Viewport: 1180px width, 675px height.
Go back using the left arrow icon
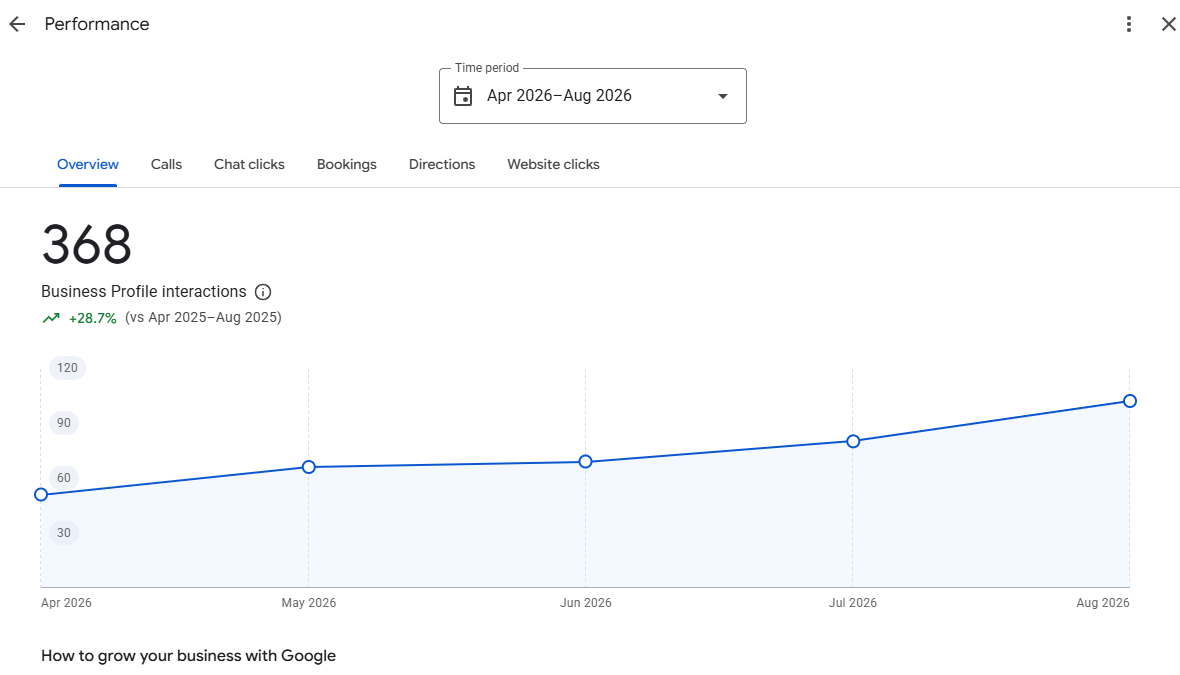click(17, 24)
